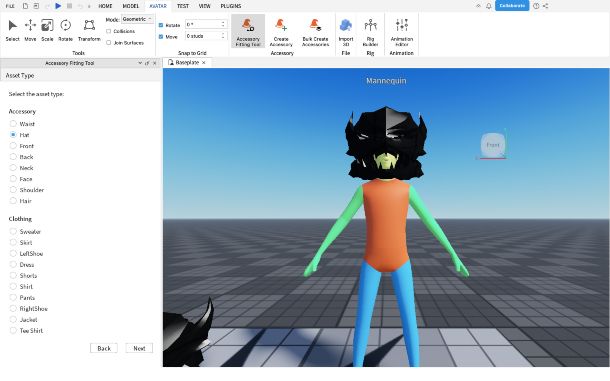Activate the Scale tool
The height and width of the screenshot is (381, 610).
tap(47, 30)
